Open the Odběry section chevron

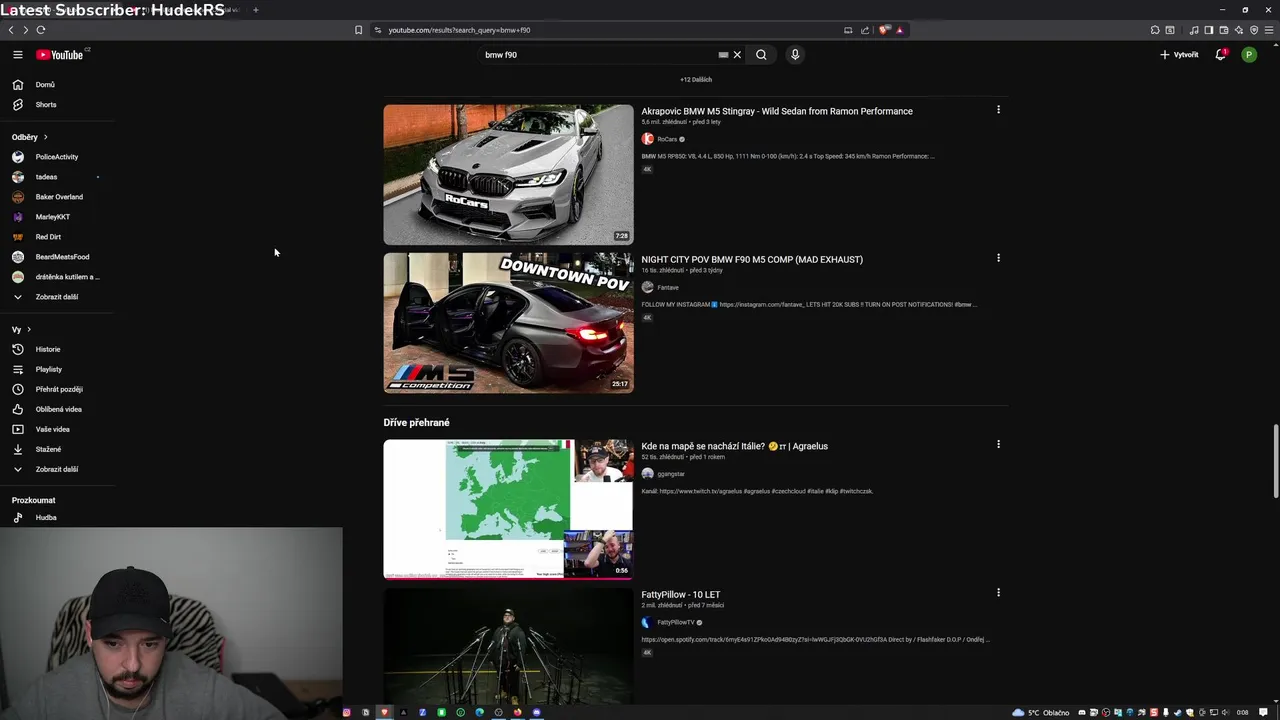point(45,137)
